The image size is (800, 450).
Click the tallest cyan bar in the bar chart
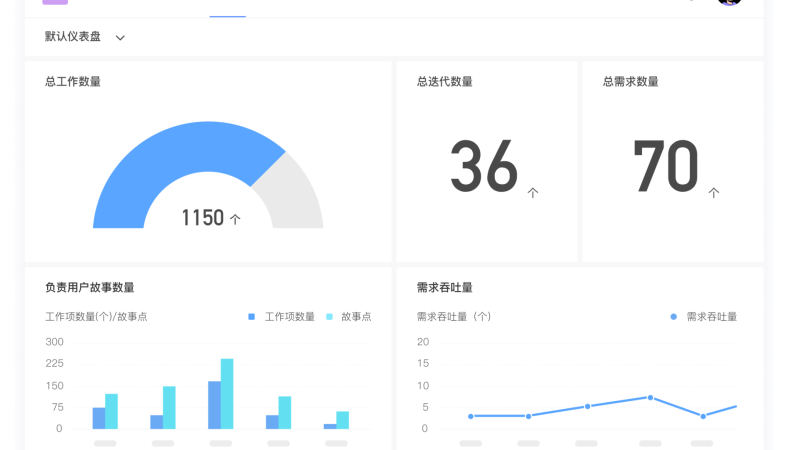point(227,393)
